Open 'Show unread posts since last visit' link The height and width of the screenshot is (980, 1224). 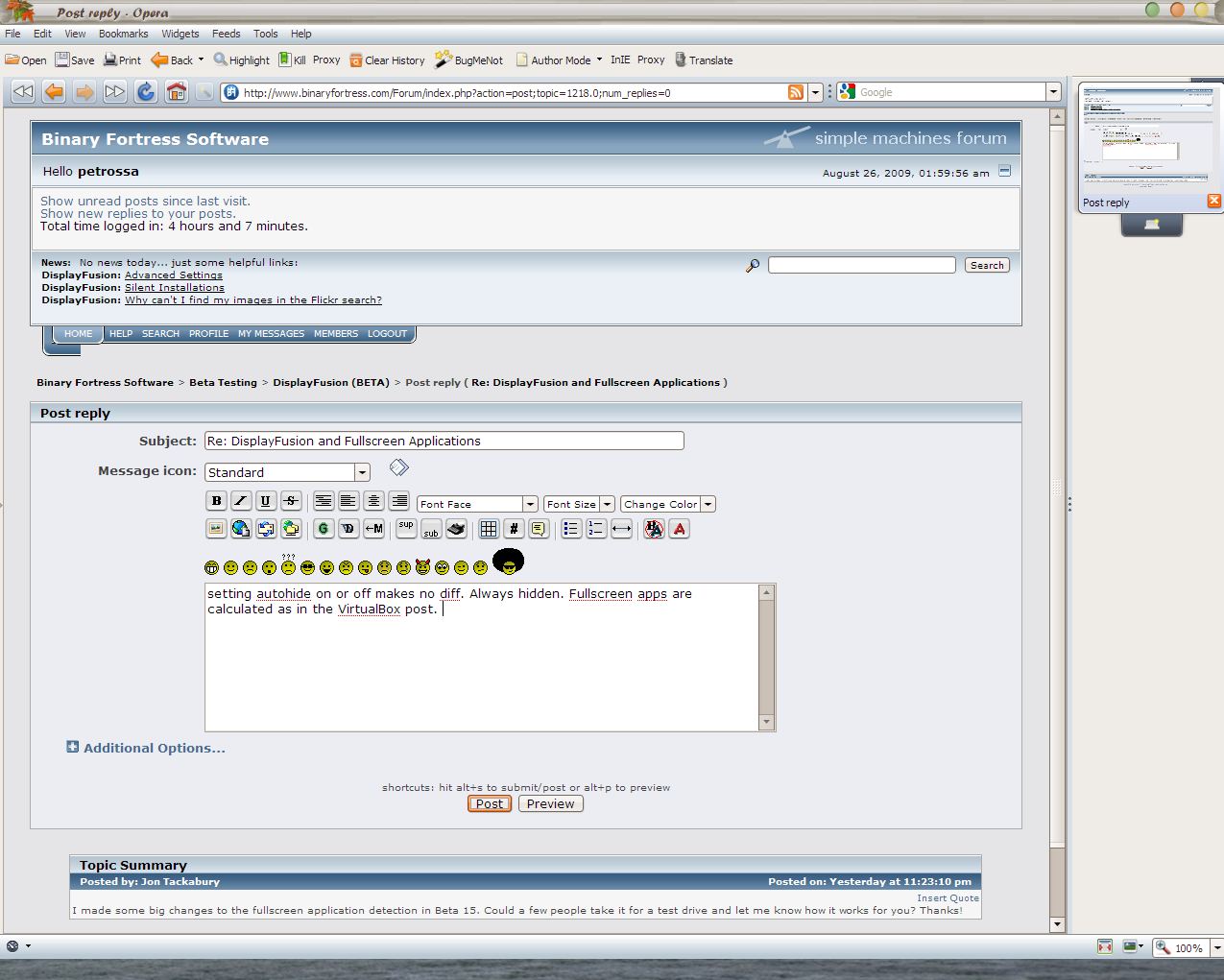pyautogui.click(x=145, y=201)
